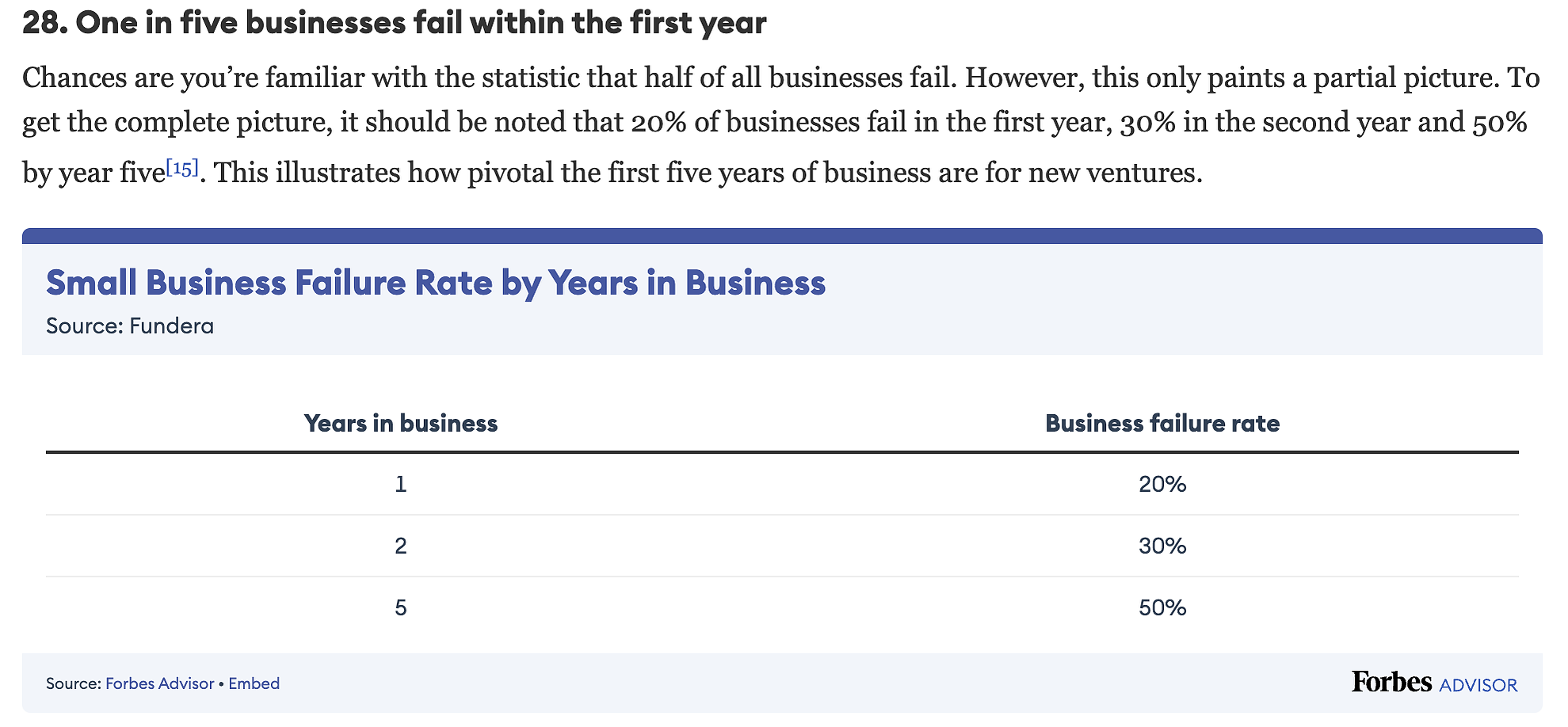Select the 30% failure rate cell
Image resolution: width=1568 pixels, height=727 pixels.
[x=1162, y=546]
